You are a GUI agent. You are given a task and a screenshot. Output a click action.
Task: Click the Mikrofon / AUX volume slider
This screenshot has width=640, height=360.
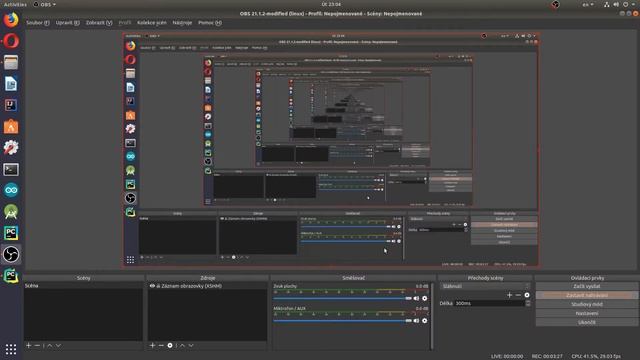[343, 321]
